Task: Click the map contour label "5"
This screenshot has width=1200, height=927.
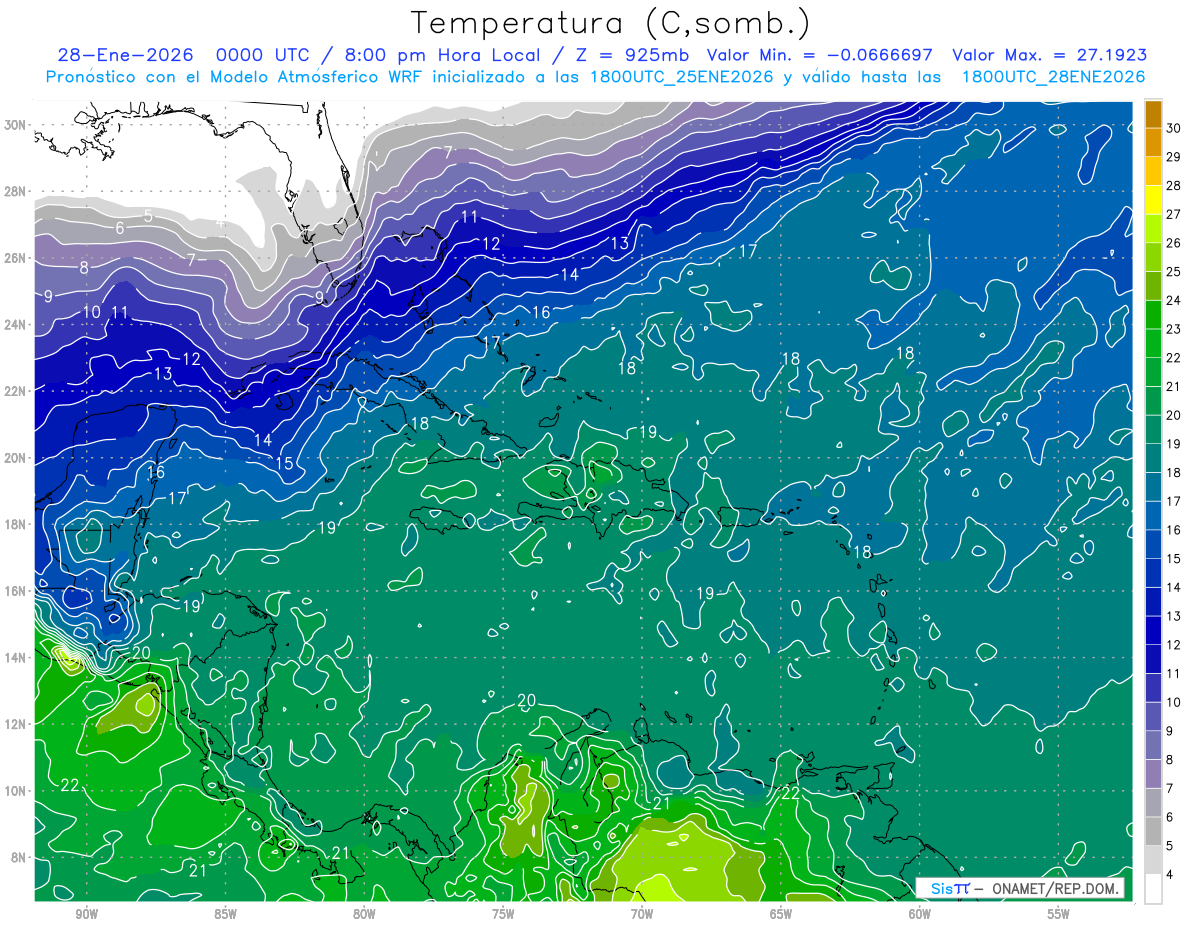Action: 148,215
